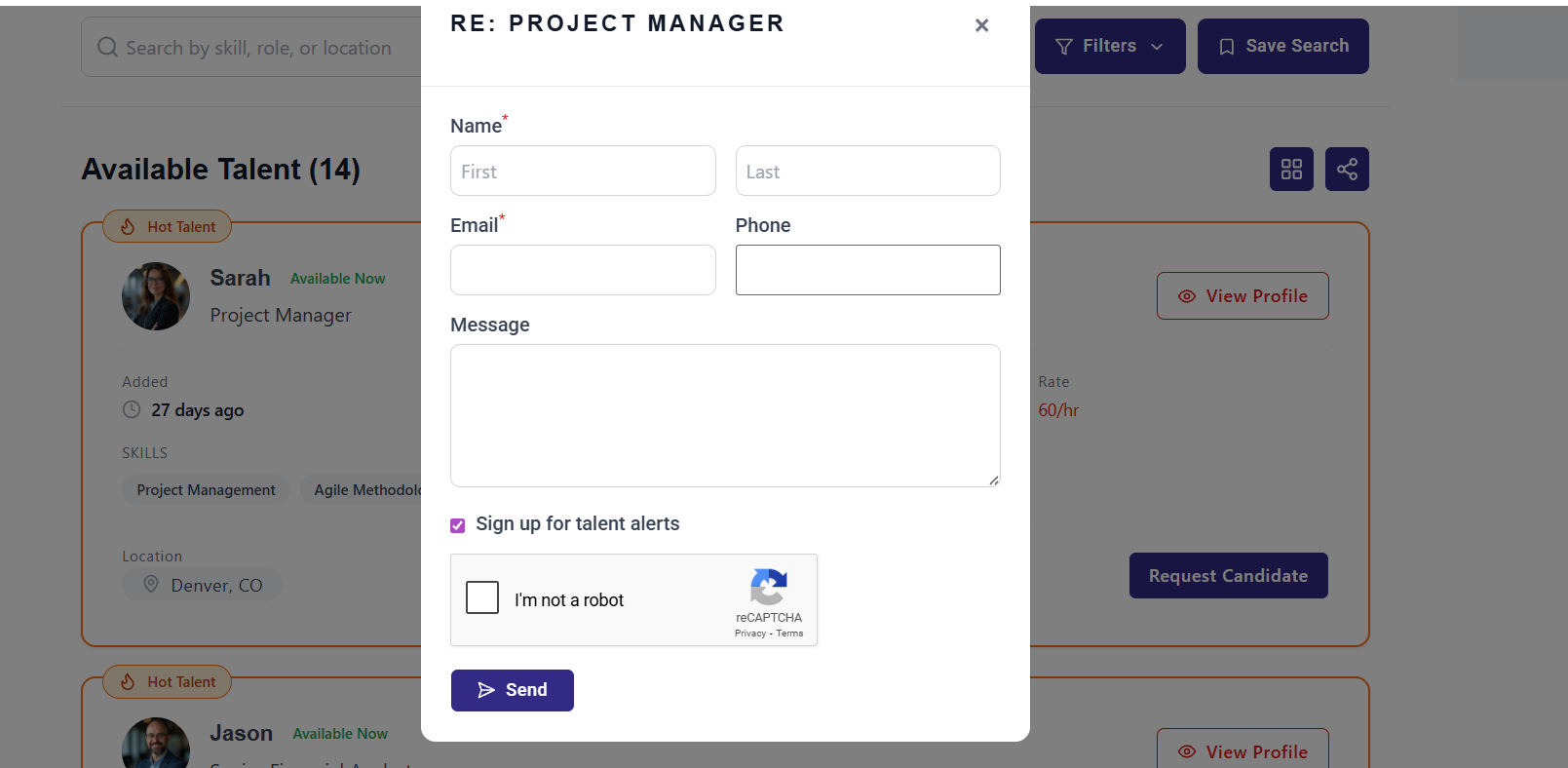Viewport: 1568px width, 768px height.
Task: Click Sarah's profile photo
Action: pos(156,296)
